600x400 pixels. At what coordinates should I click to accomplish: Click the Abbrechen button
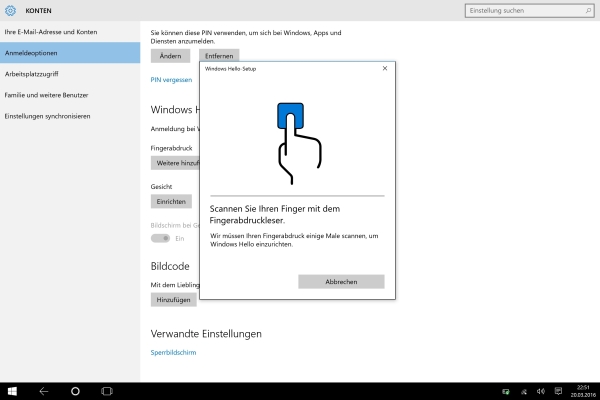341,282
